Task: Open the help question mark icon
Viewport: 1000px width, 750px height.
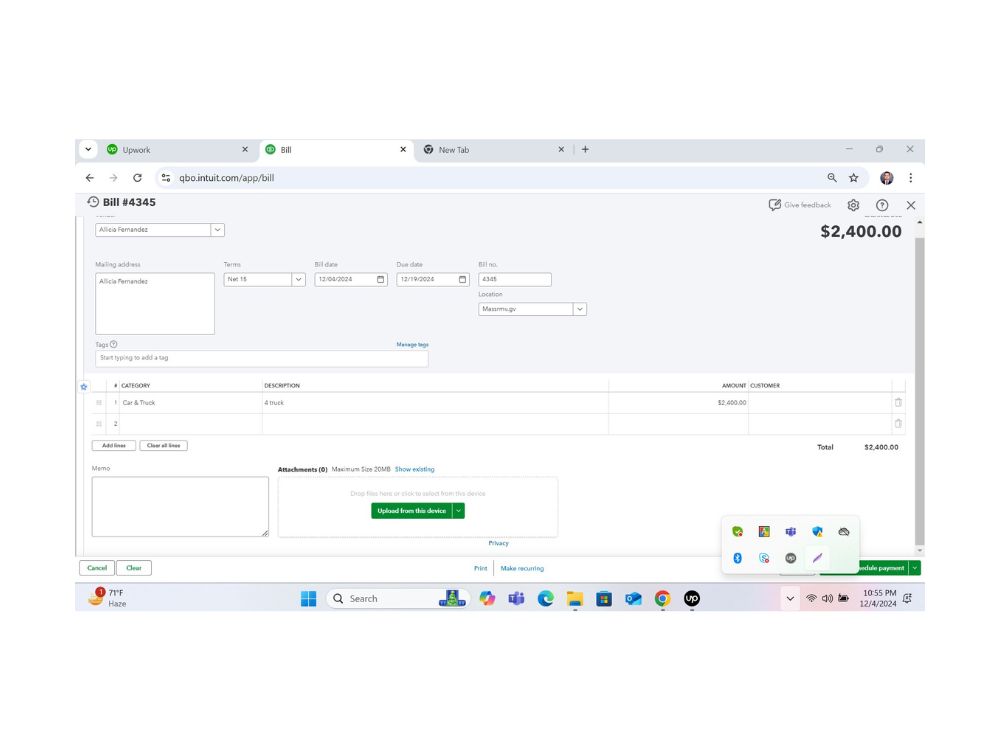Action: point(882,205)
